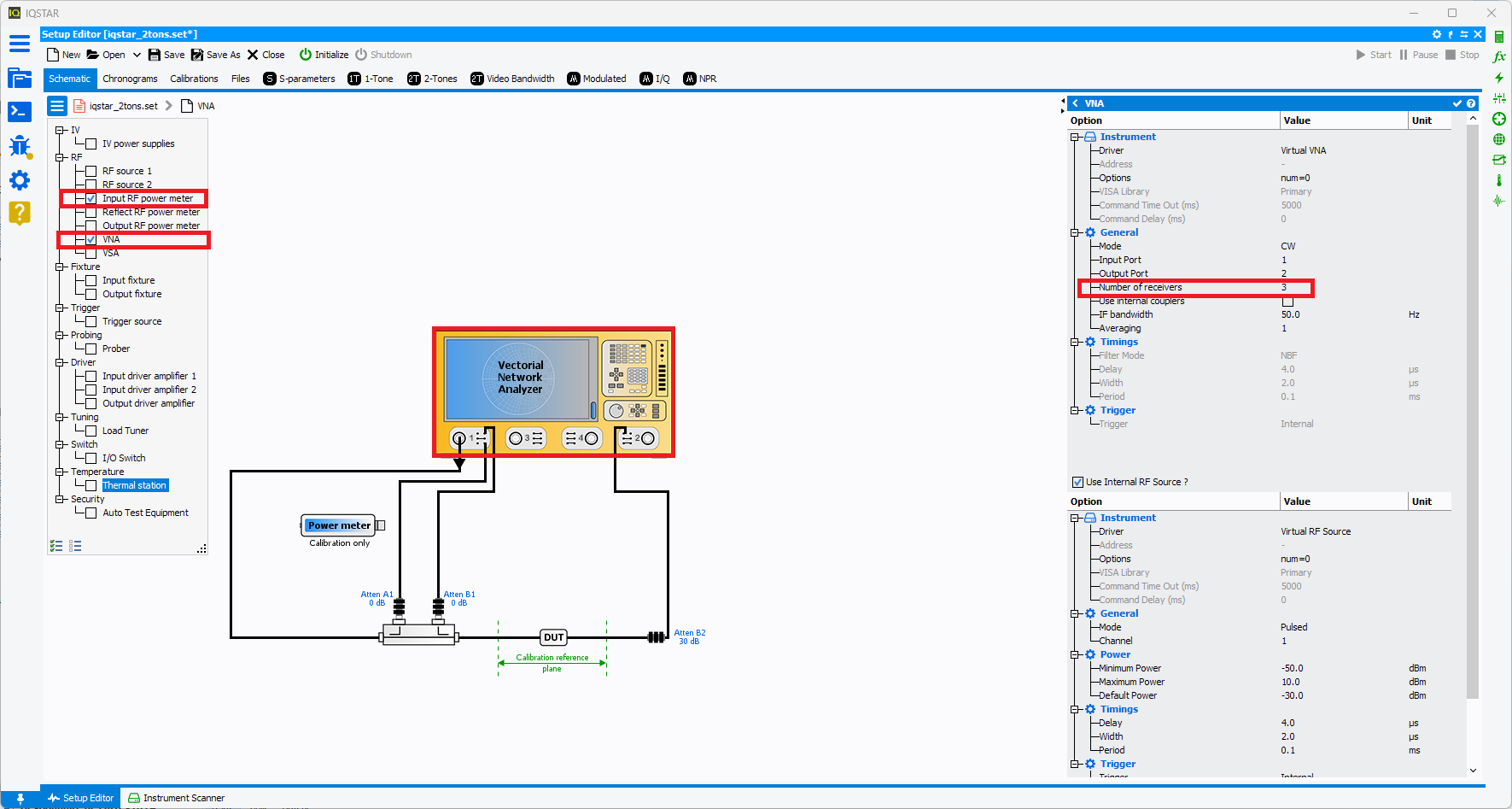Collapse the VNA Timings section
Image resolution: width=1512 pixels, height=809 pixels.
pyautogui.click(x=1076, y=342)
